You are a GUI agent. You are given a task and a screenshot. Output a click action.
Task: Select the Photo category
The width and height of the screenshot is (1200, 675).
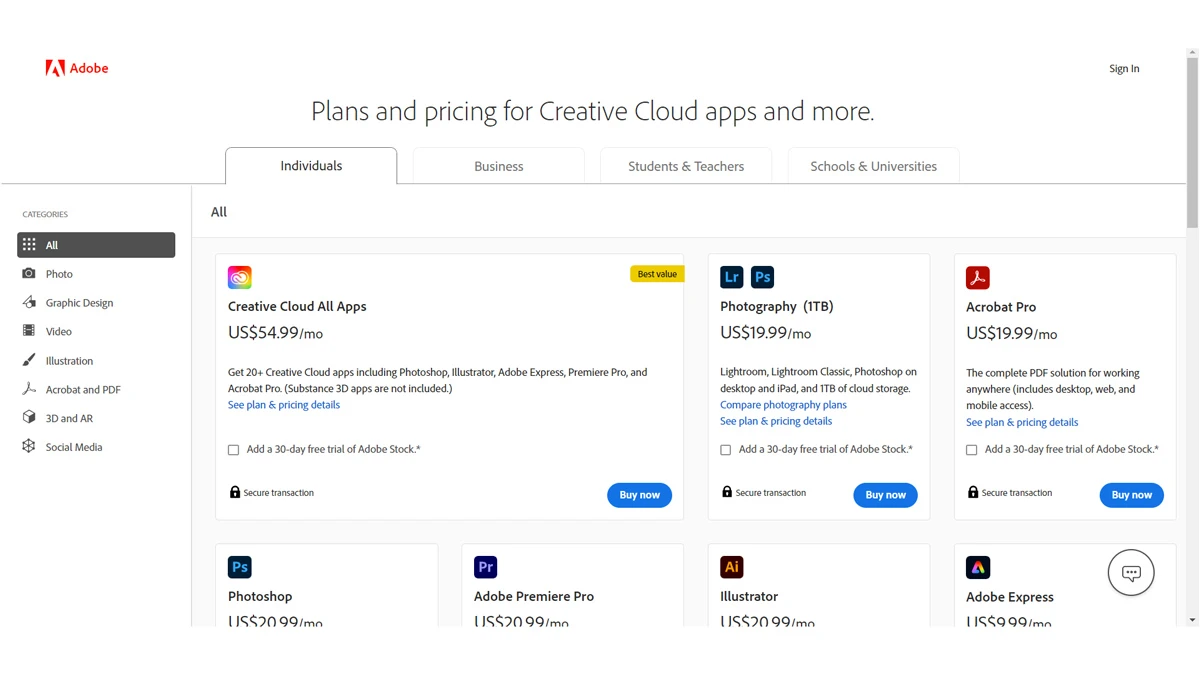click(x=96, y=274)
